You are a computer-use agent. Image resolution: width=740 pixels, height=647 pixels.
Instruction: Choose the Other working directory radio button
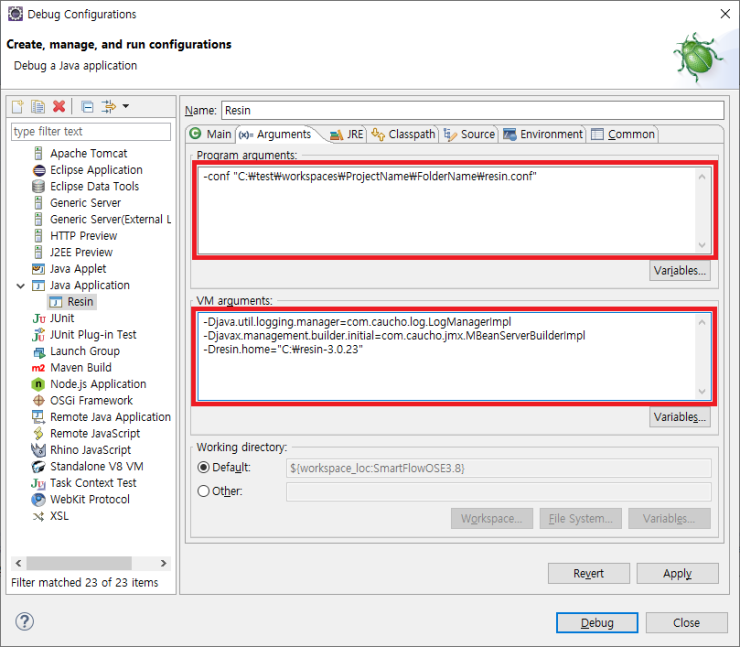pyautogui.click(x=204, y=491)
